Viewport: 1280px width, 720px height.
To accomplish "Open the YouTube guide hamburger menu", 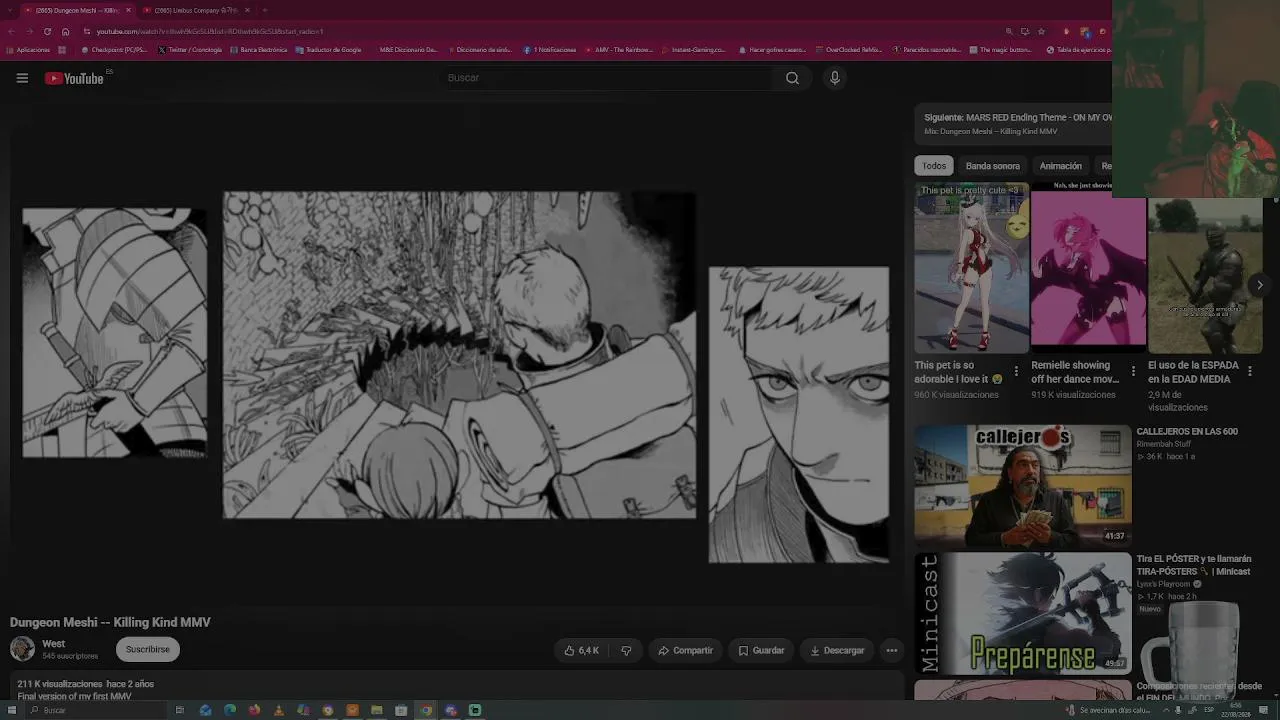I will click(x=22, y=78).
